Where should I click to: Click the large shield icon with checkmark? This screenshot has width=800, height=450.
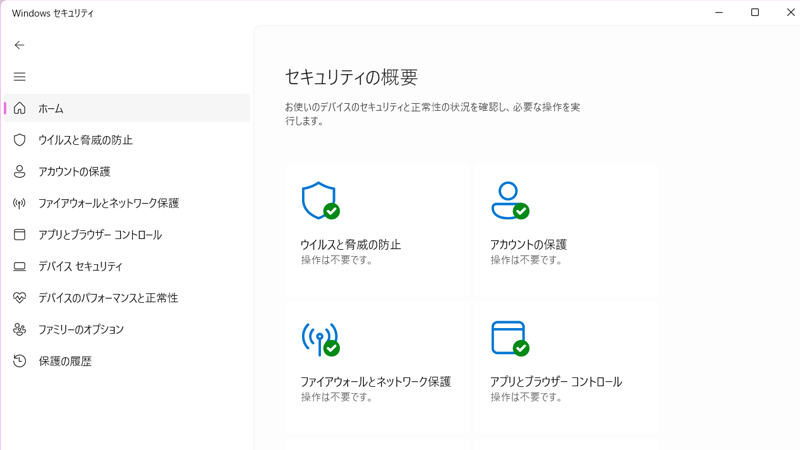320,201
